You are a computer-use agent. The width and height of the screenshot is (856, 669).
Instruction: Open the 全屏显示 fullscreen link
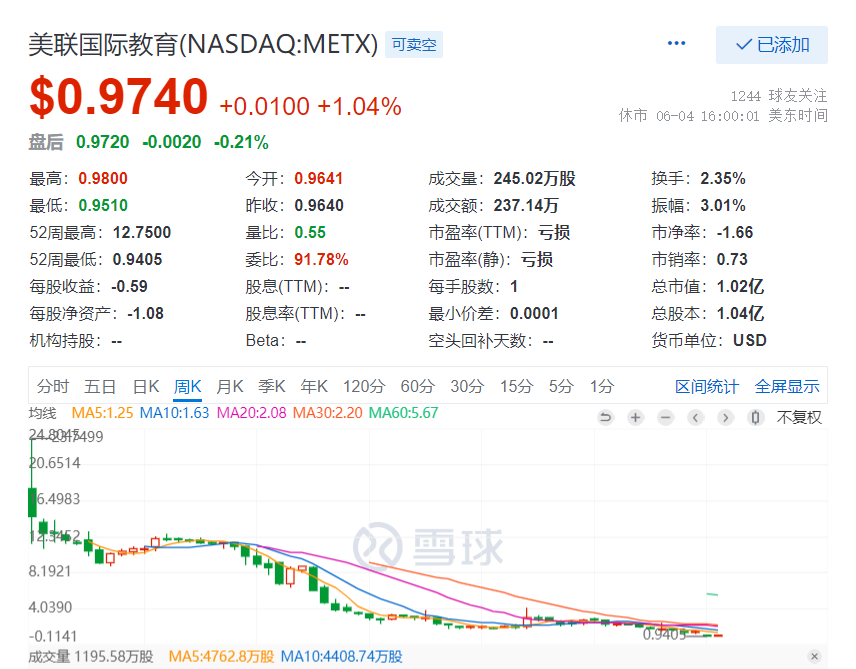pos(787,387)
